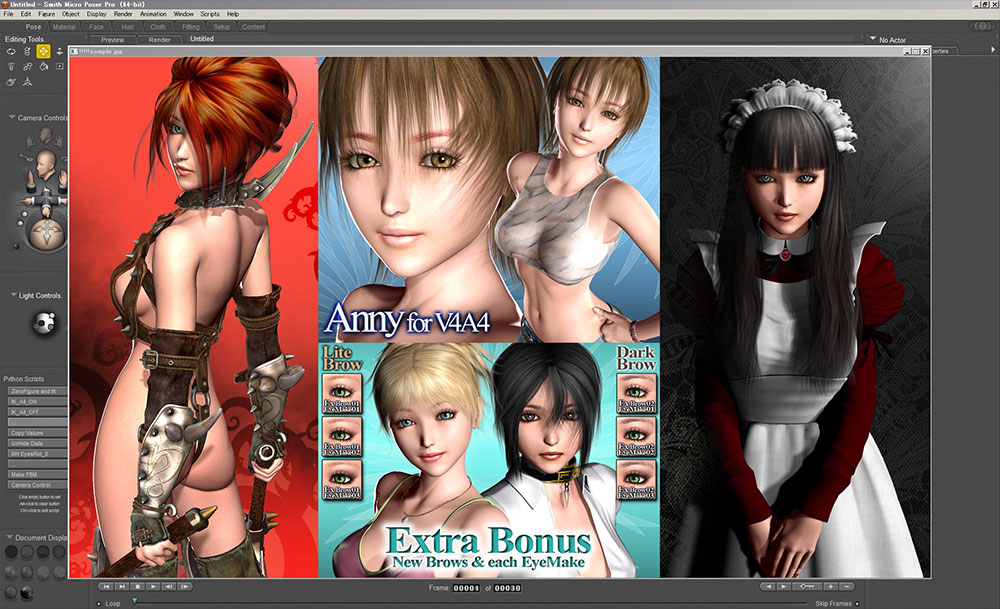The image size is (1000, 609).
Task: Open the Scripts menu
Action: pos(210,13)
